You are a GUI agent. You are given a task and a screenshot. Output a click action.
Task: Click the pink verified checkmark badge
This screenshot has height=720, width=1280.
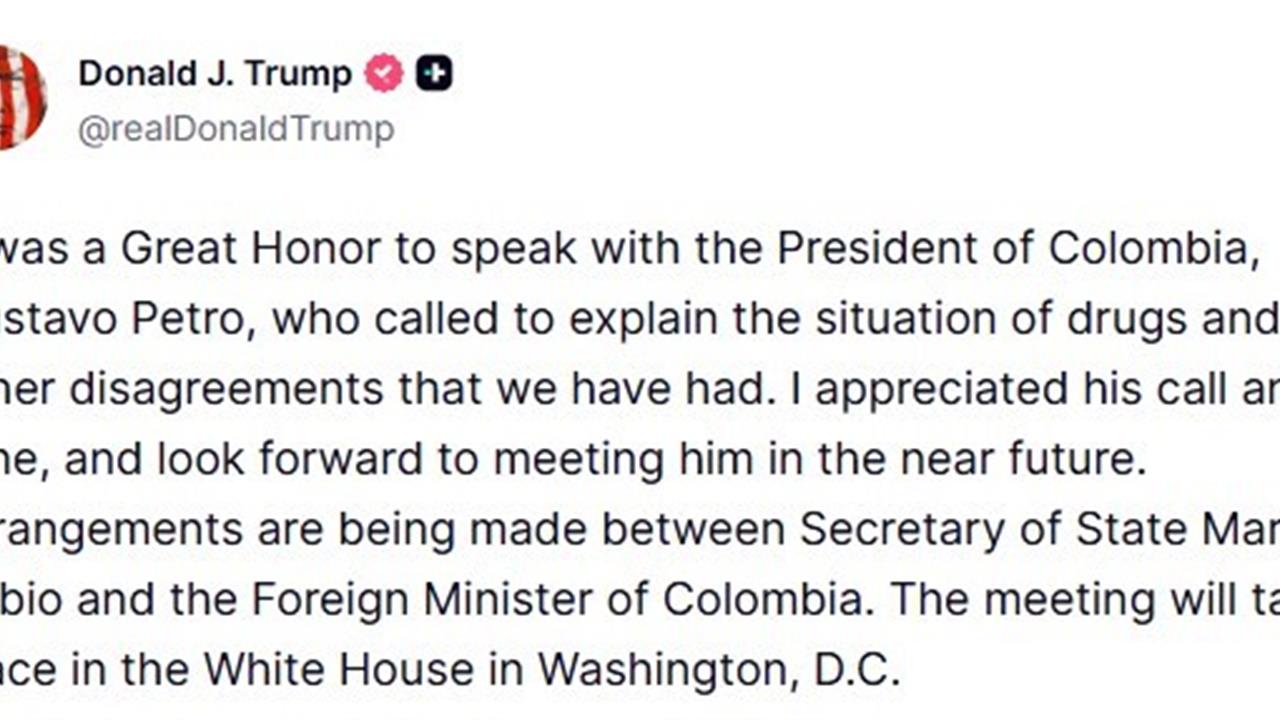pos(383,74)
